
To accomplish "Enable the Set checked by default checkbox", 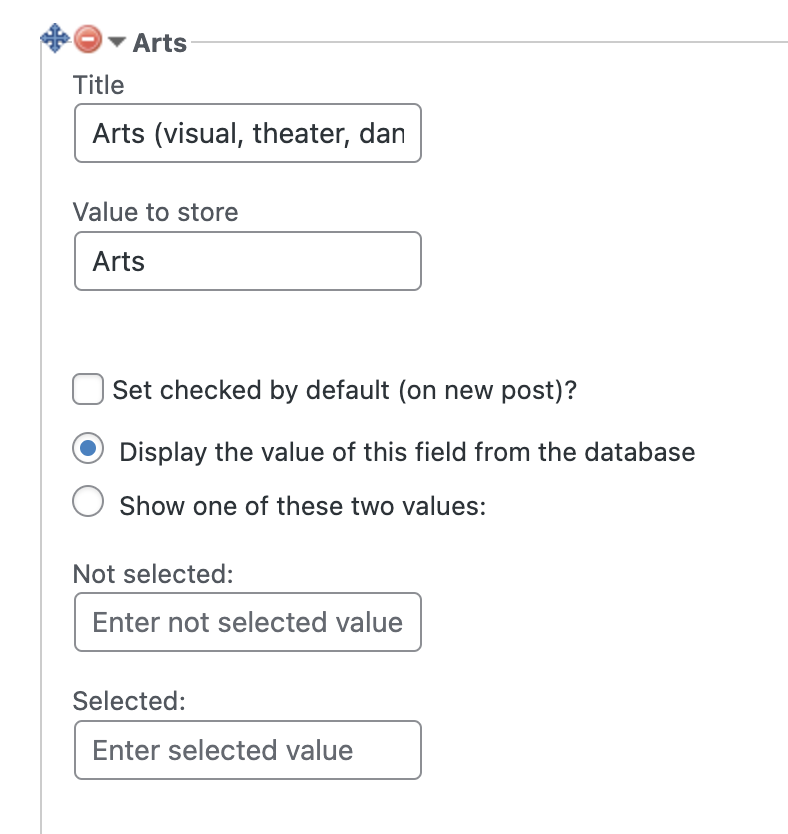I will click(x=88, y=389).
